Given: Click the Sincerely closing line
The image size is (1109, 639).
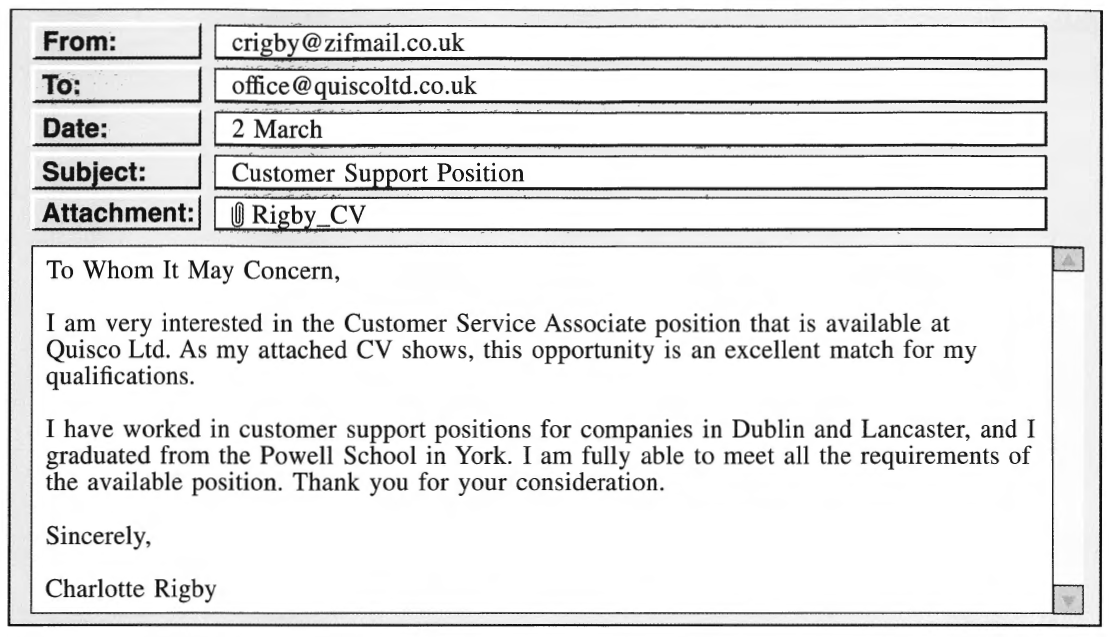Looking at the screenshot, I should click(x=98, y=536).
